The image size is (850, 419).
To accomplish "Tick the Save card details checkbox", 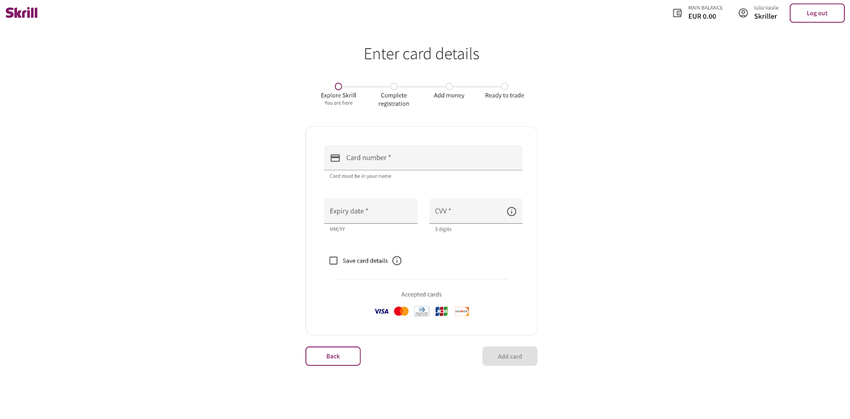I will click(x=333, y=261).
